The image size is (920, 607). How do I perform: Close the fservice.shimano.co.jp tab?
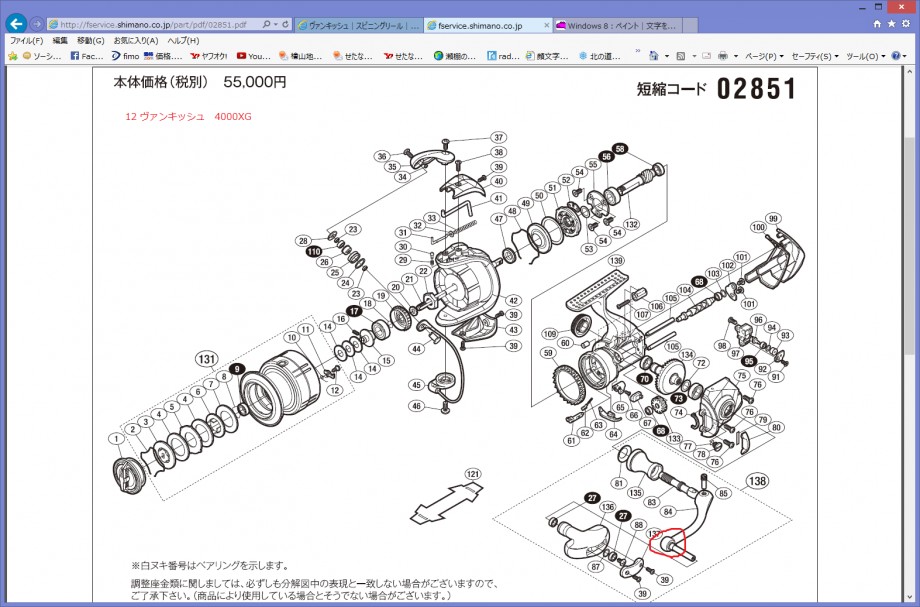tap(546, 25)
